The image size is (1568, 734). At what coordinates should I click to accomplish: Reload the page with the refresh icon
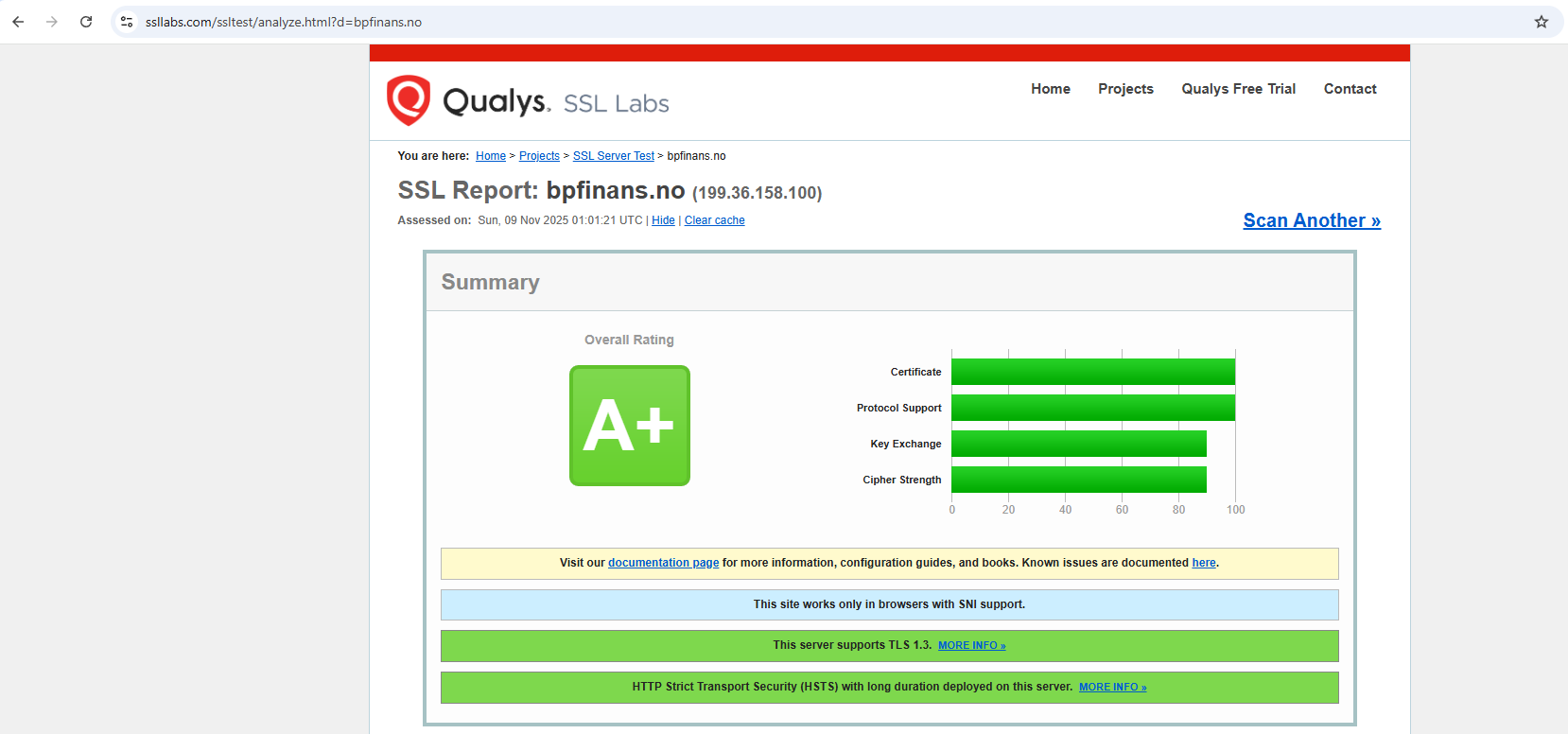point(86,22)
